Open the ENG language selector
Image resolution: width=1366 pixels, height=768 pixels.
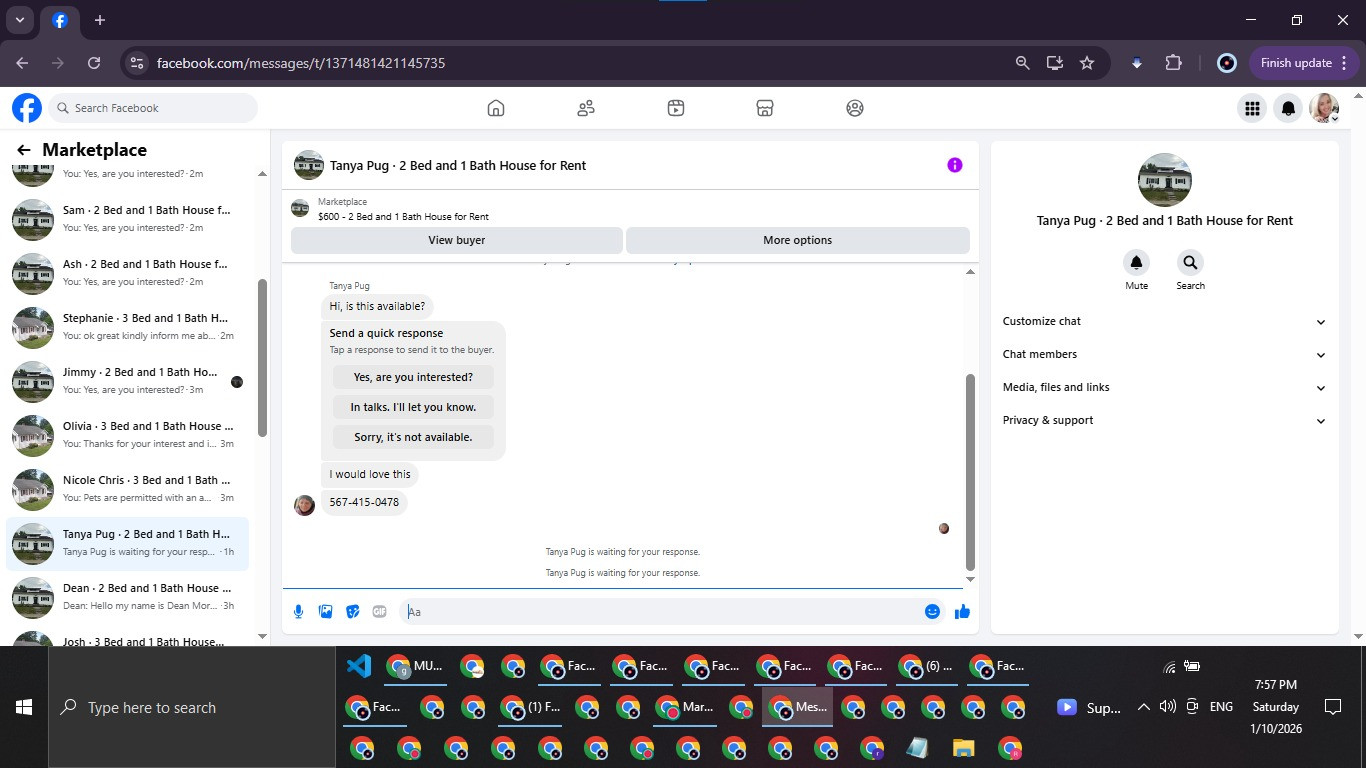coord(1221,707)
